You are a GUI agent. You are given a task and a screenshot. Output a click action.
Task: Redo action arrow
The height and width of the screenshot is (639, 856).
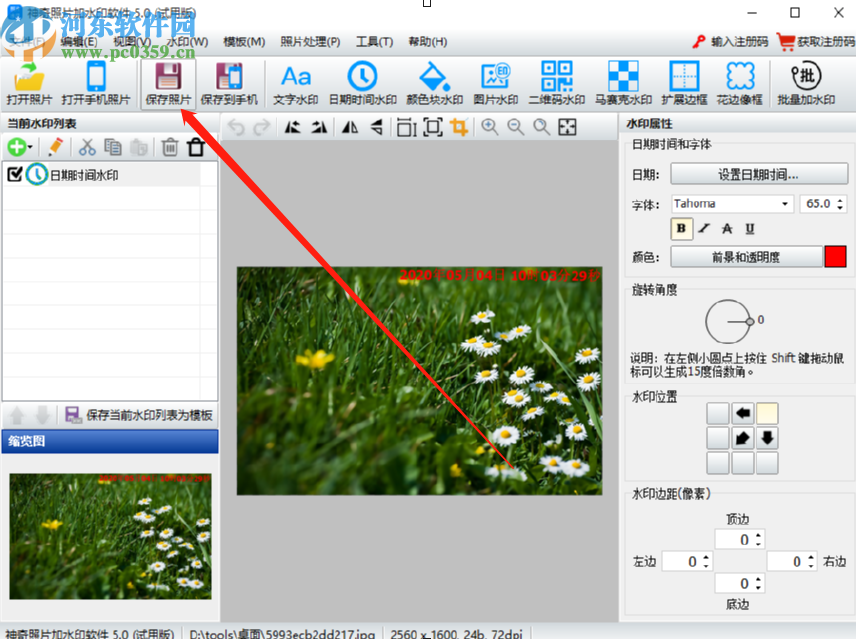pyautogui.click(x=262, y=127)
